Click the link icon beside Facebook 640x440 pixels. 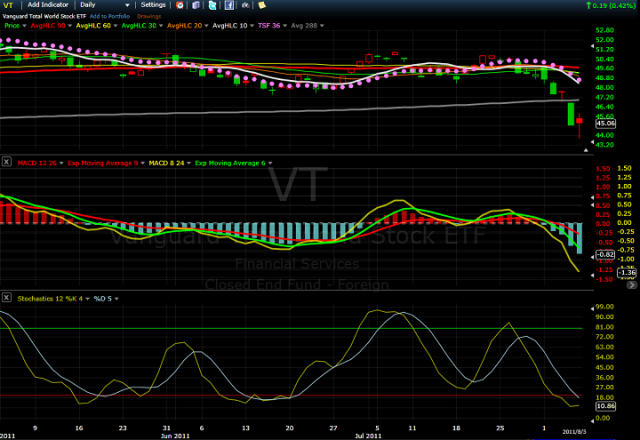click(245, 5)
